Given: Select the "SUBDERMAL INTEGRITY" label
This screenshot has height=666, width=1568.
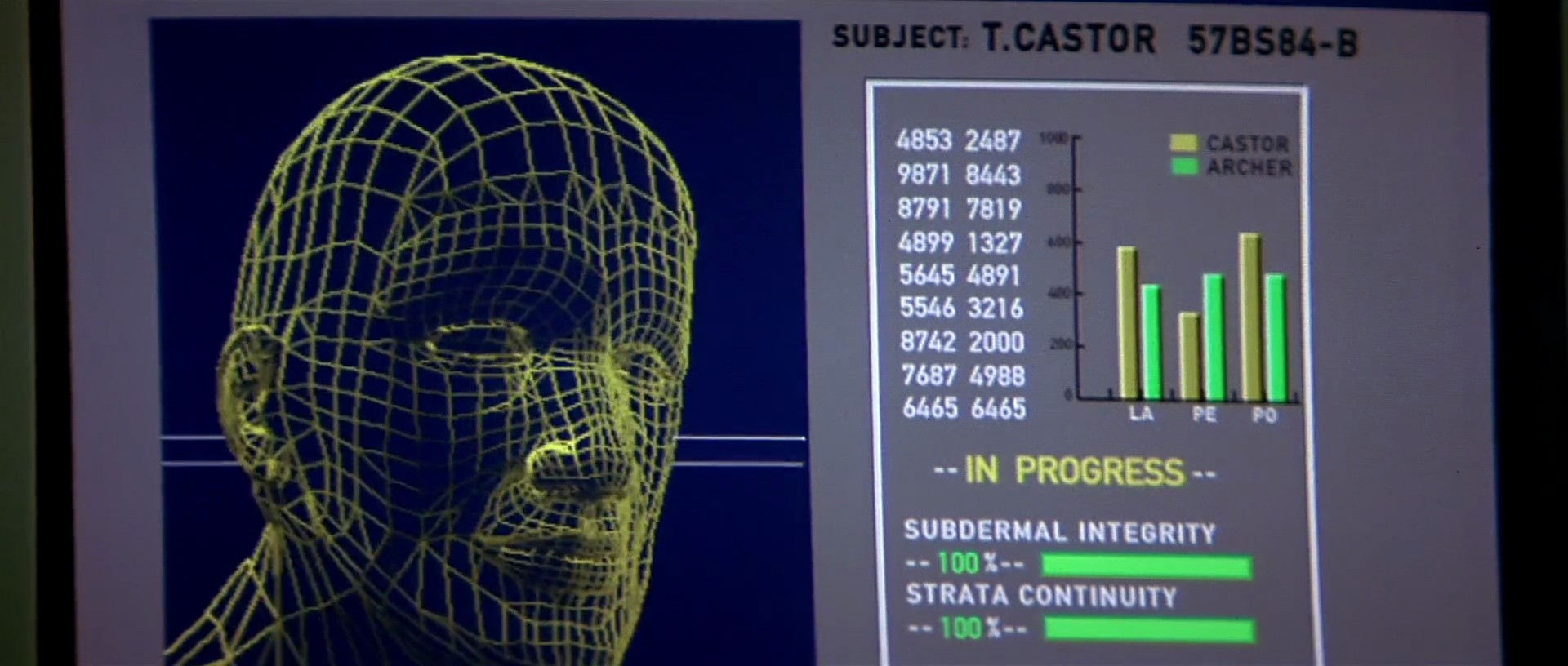Looking at the screenshot, I should 1060,532.
